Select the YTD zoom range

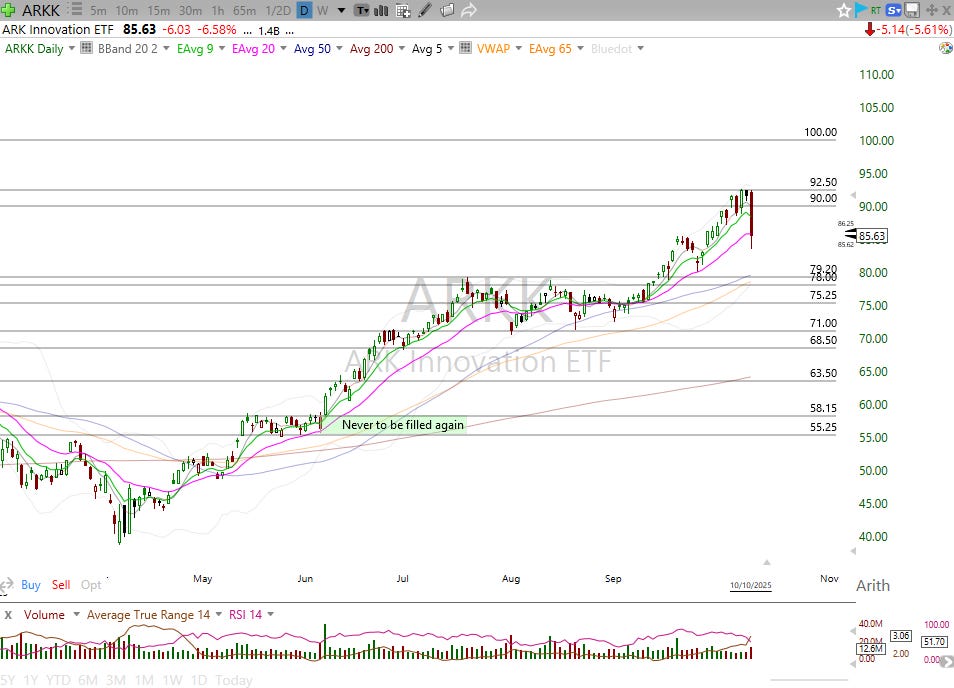pyautogui.click(x=58, y=680)
